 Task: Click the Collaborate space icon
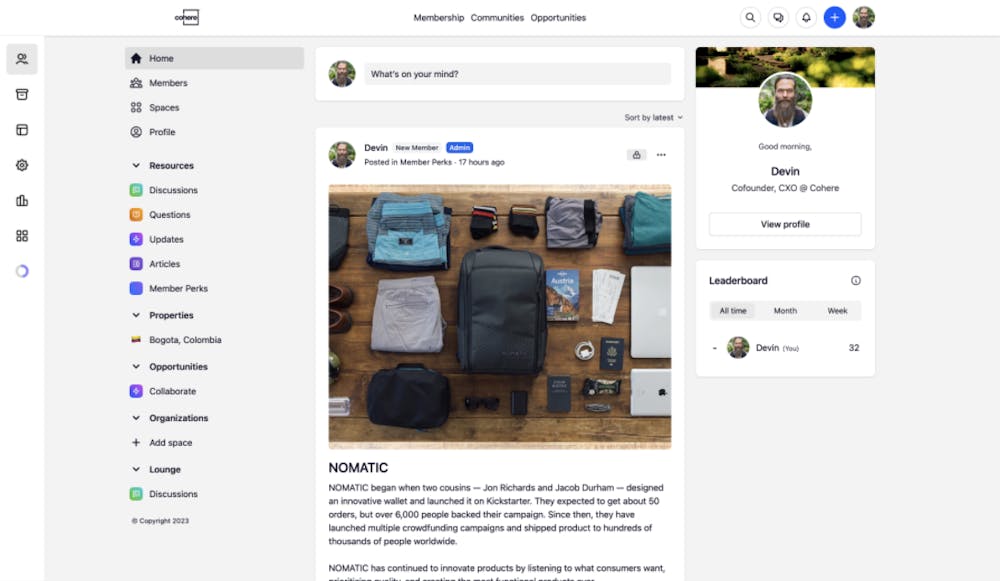(136, 391)
